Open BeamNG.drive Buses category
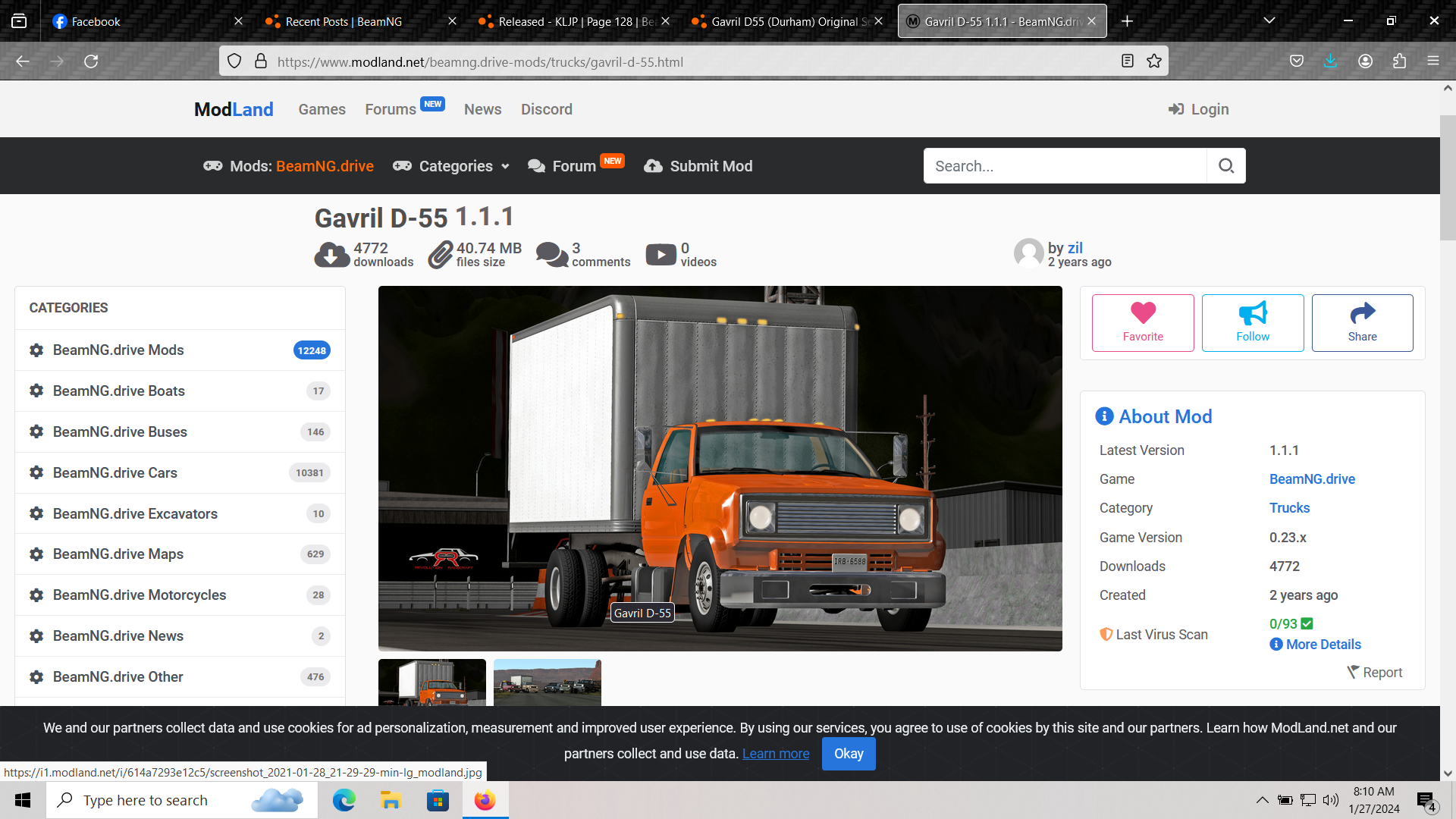Image resolution: width=1456 pixels, height=819 pixels. pos(180,432)
